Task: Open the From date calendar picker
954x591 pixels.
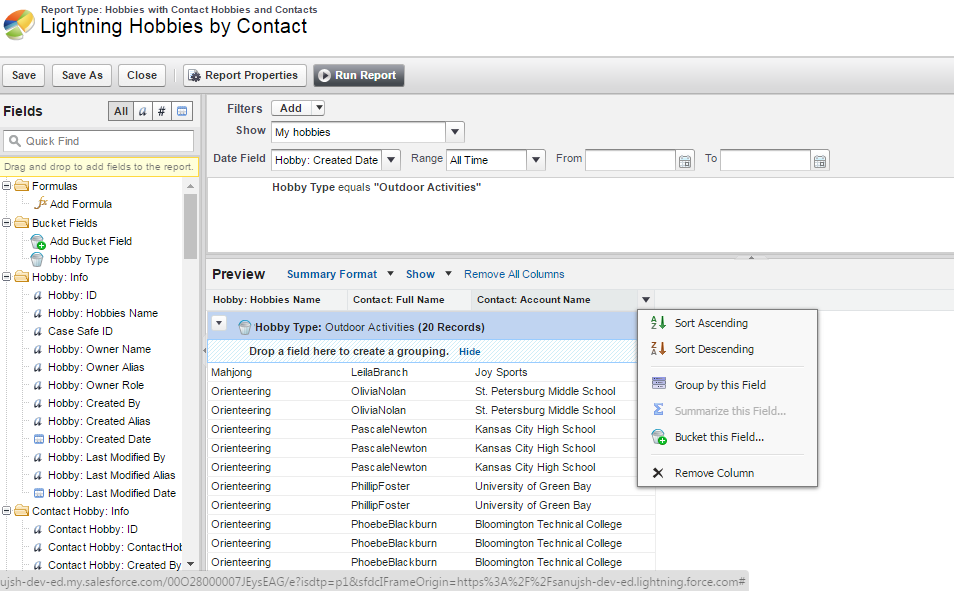Action: click(685, 161)
